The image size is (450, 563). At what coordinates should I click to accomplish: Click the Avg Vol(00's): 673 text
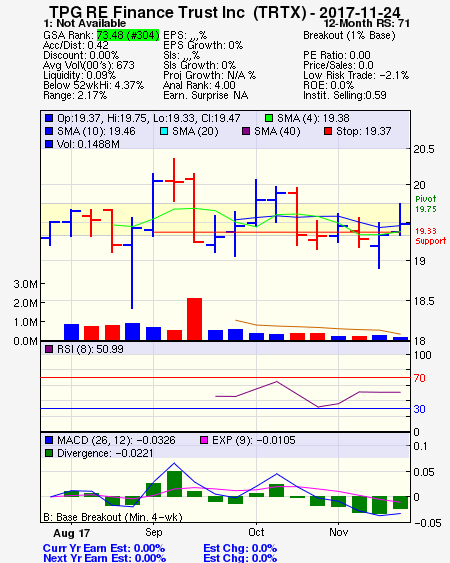click(x=89, y=65)
